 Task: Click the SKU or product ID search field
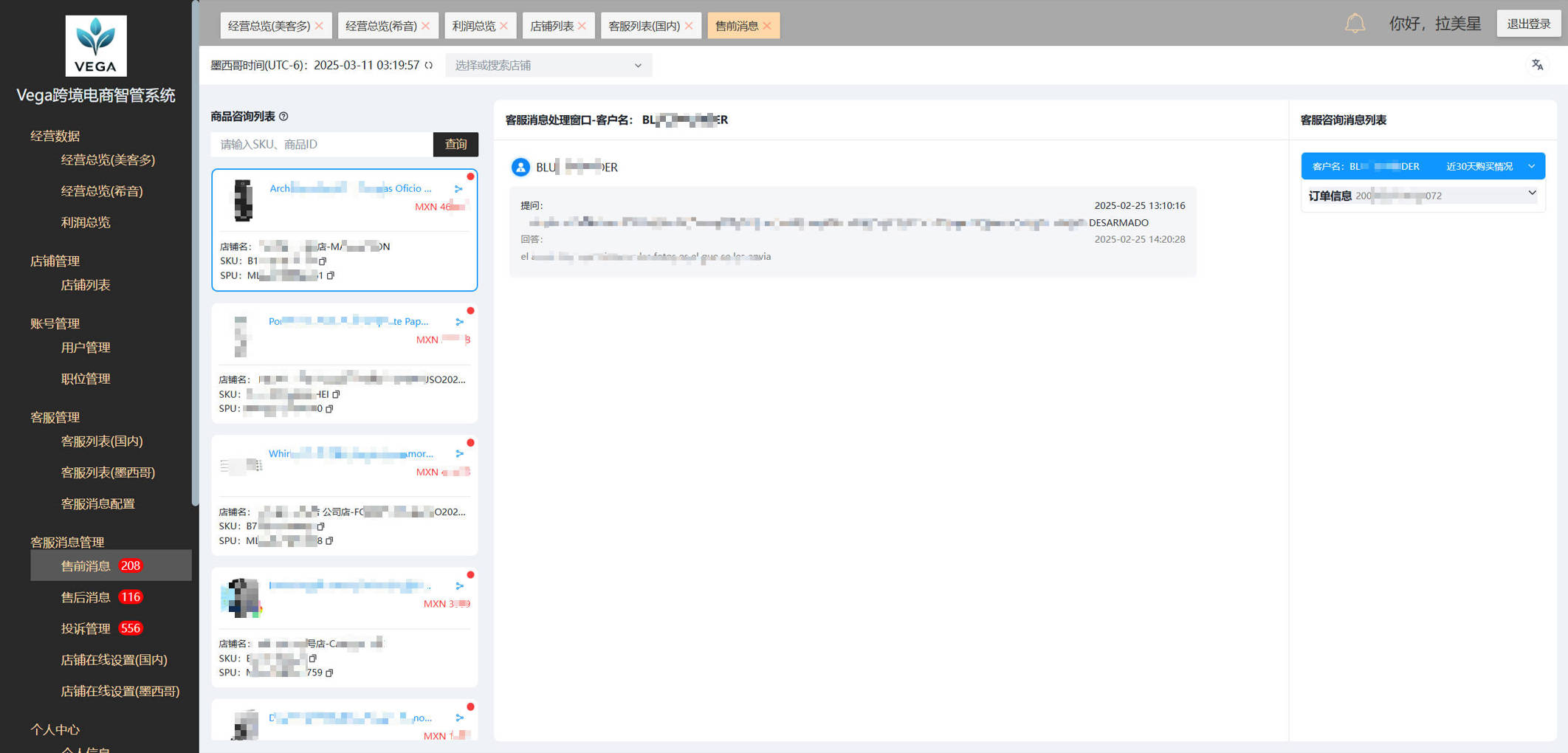[322, 145]
